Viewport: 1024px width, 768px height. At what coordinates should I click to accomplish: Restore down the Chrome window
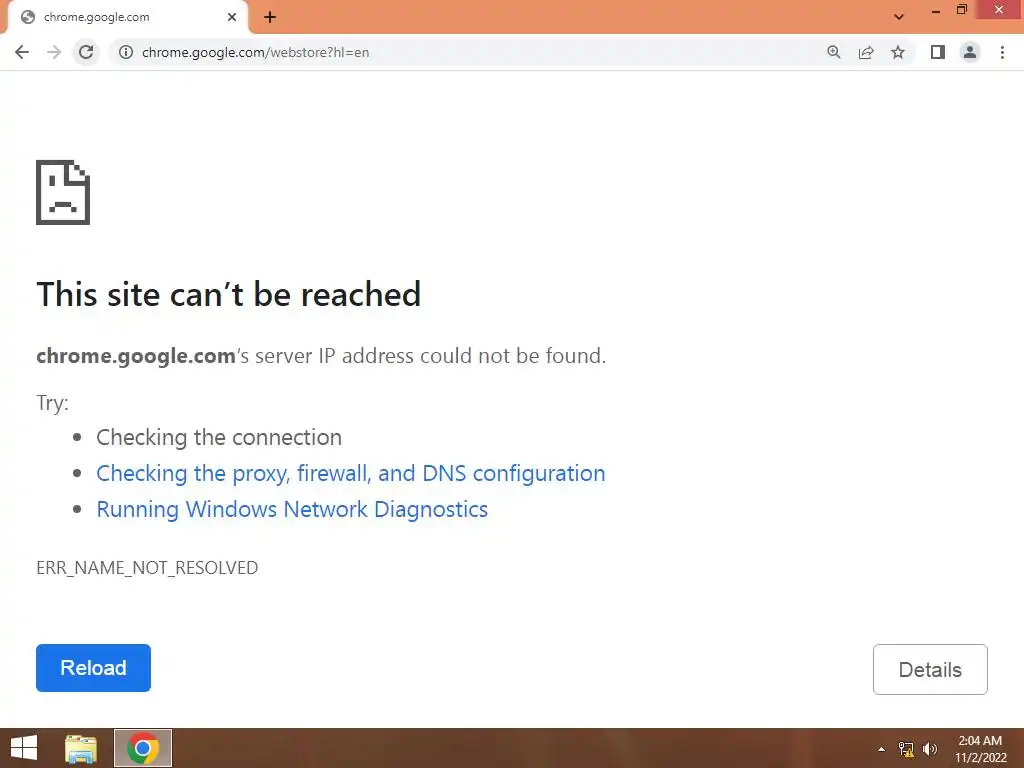[x=962, y=10]
